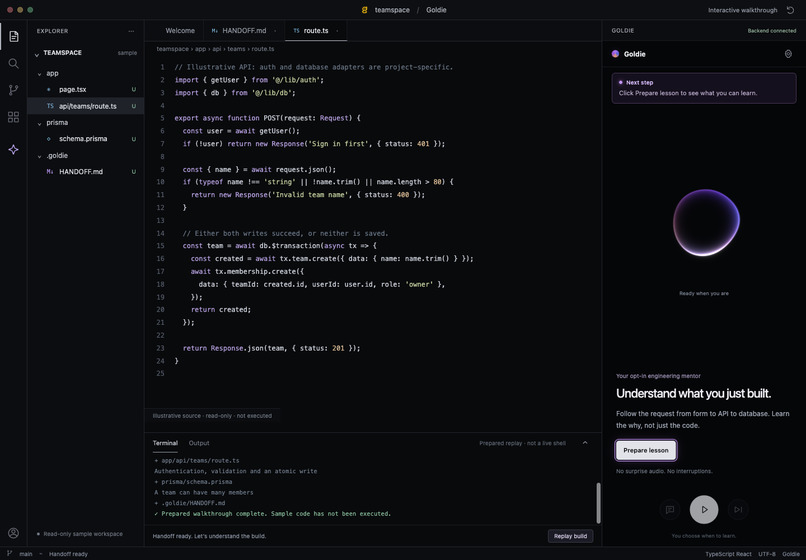Play the Goldie lesson
The image size is (806, 560).
[x=704, y=510]
